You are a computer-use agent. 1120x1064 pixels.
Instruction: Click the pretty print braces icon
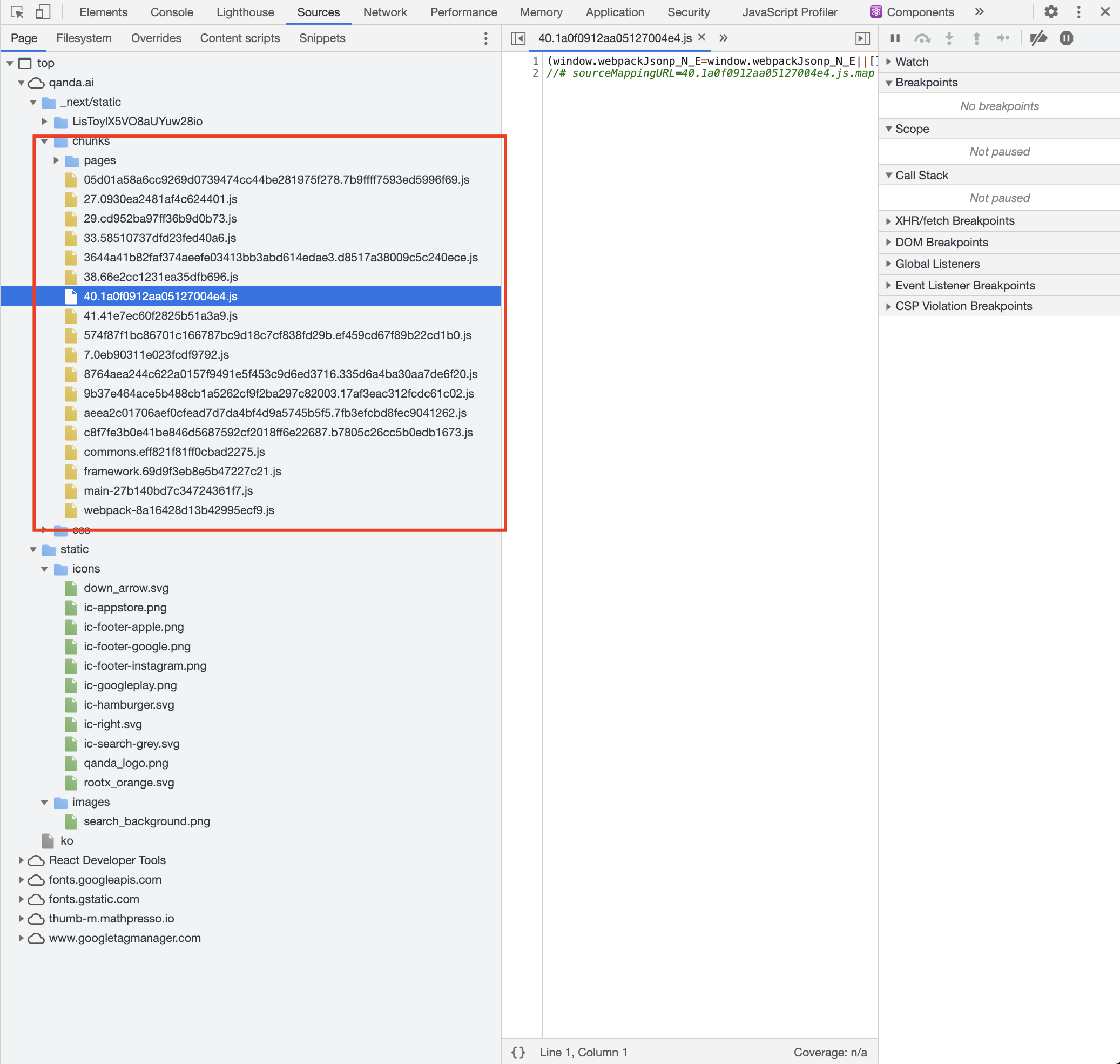coord(518,1052)
